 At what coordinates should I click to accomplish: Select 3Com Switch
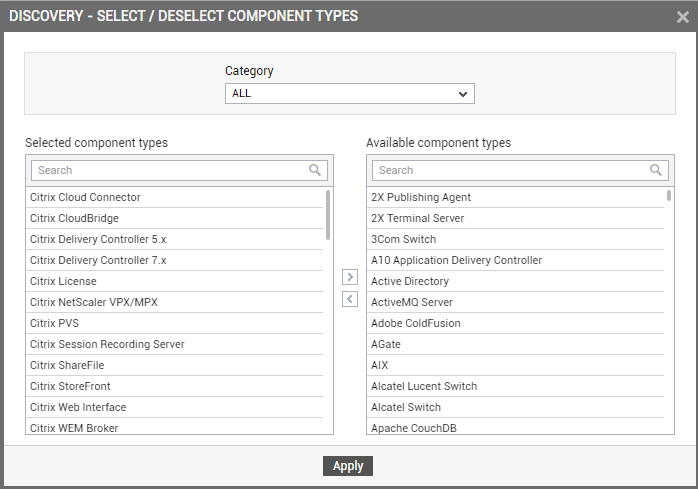[516, 239]
